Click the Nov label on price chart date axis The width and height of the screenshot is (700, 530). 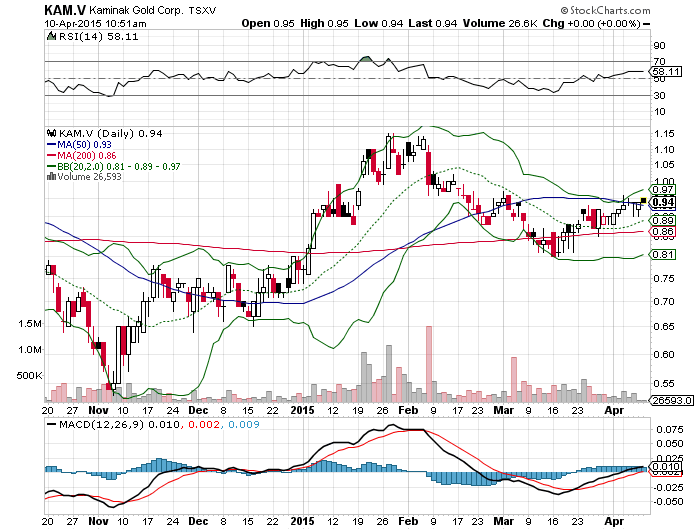pos(98,410)
